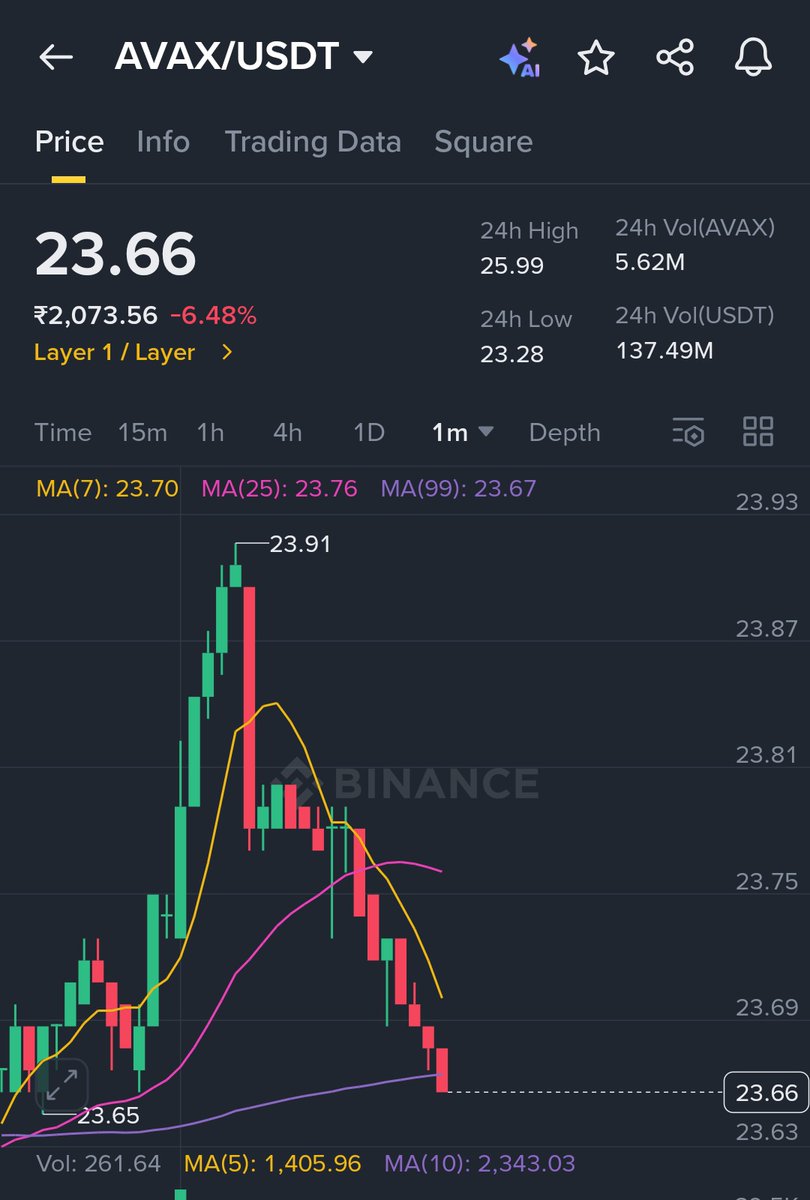Select the 4h interval
Screen dimensions: 810x1200
tap(287, 432)
